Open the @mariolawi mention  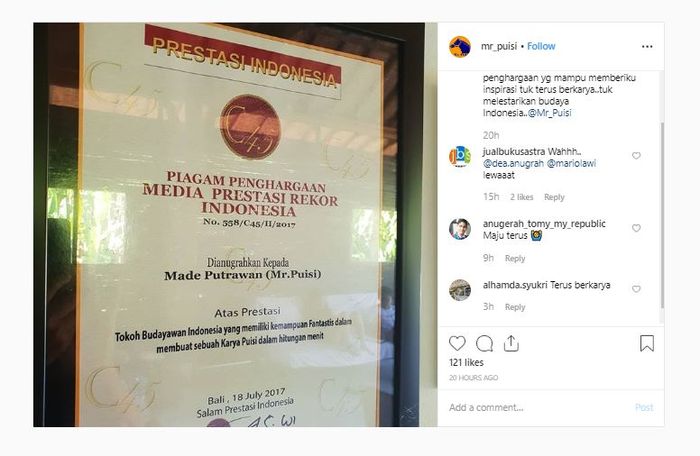tap(571, 163)
